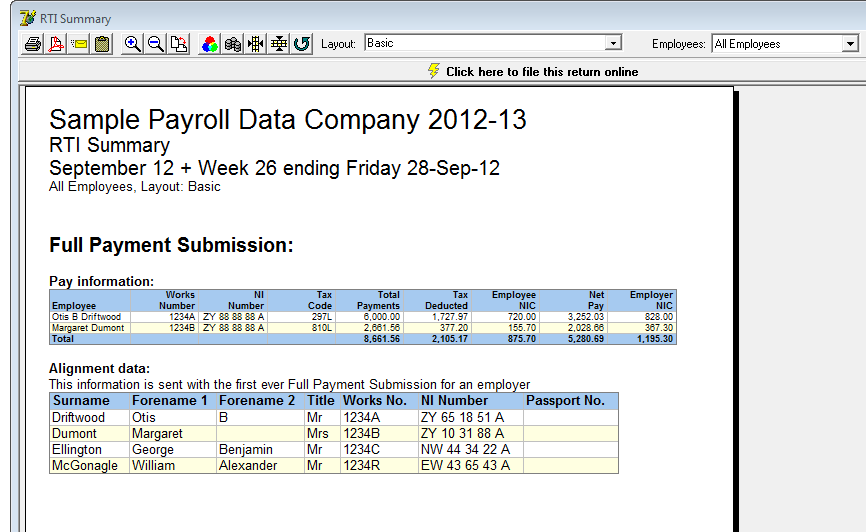The height and width of the screenshot is (532, 866).
Task: Click here to file this return online
Action: click(x=541, y=72)
